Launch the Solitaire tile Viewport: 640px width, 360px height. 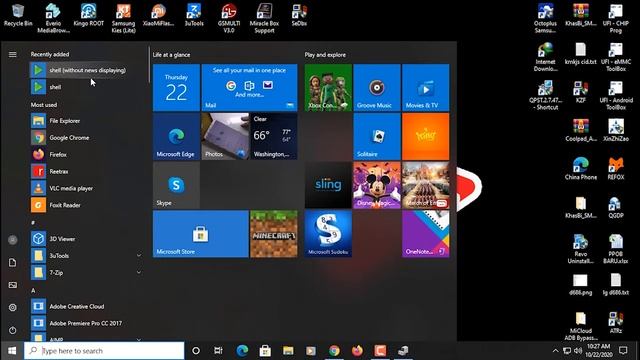click(377, 136)
